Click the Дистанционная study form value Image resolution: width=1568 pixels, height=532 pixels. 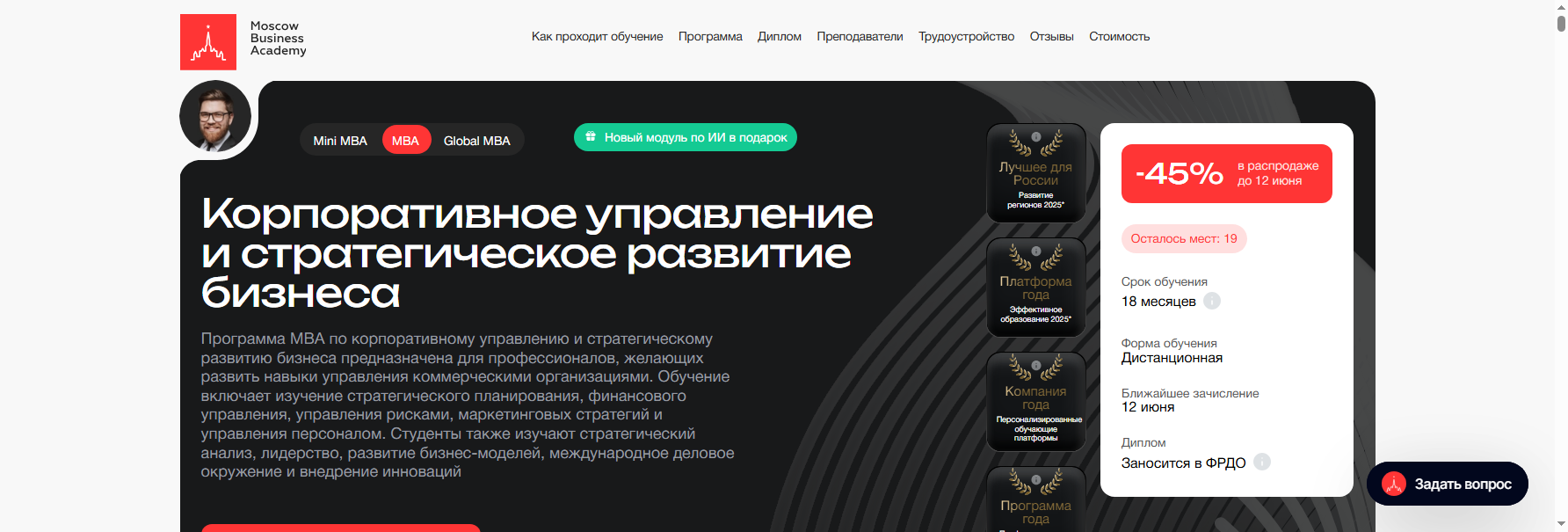(1172, 358)
